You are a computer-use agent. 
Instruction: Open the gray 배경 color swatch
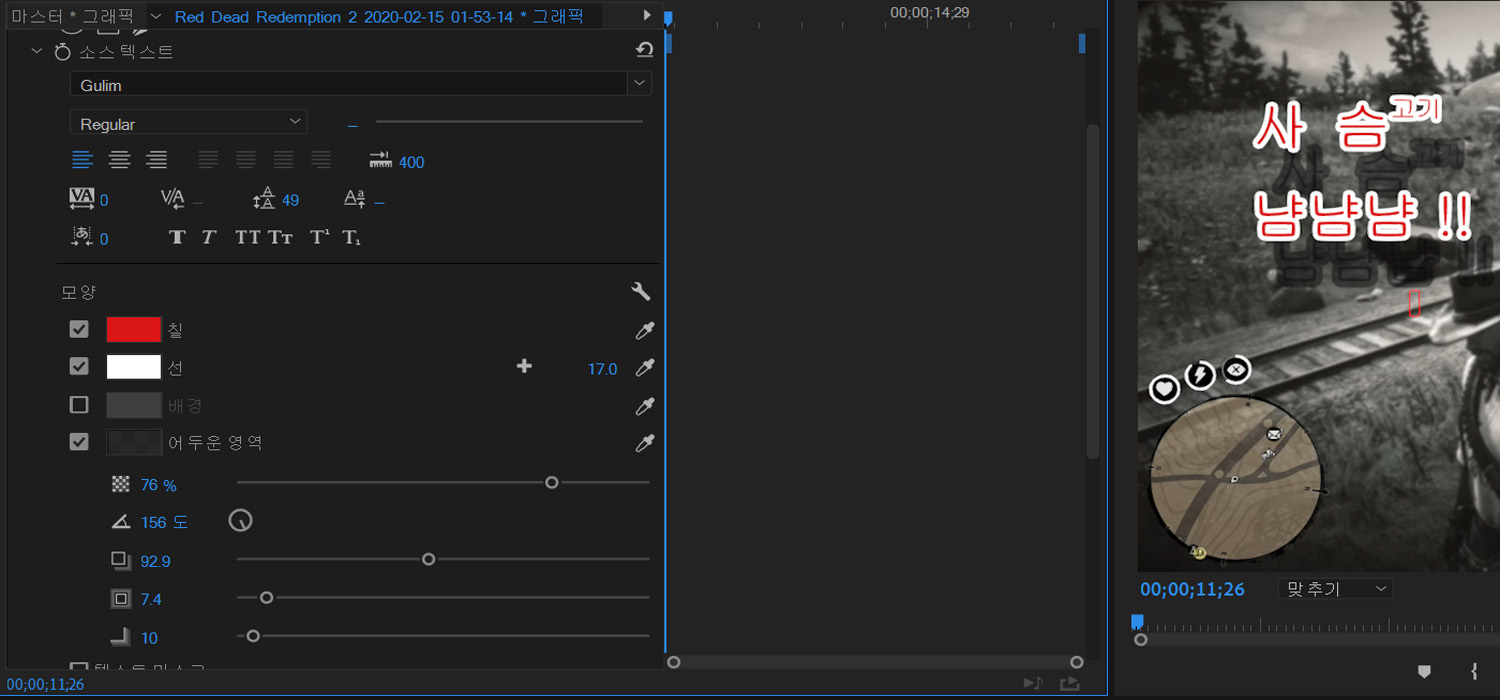pyautogui.click(x=134, y=405)
